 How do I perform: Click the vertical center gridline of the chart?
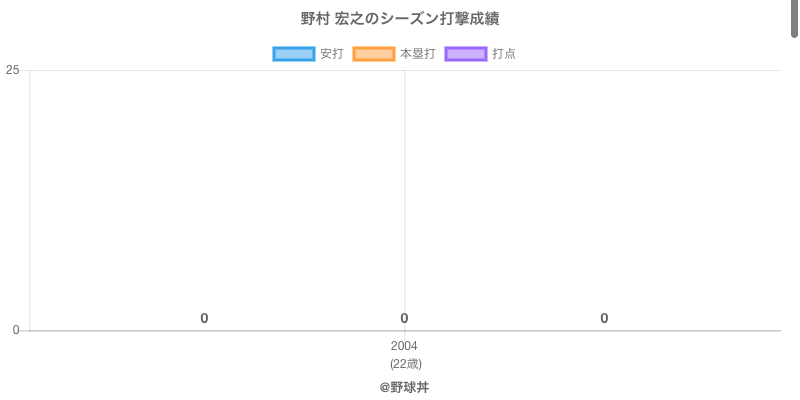click(x=405, y=200)
